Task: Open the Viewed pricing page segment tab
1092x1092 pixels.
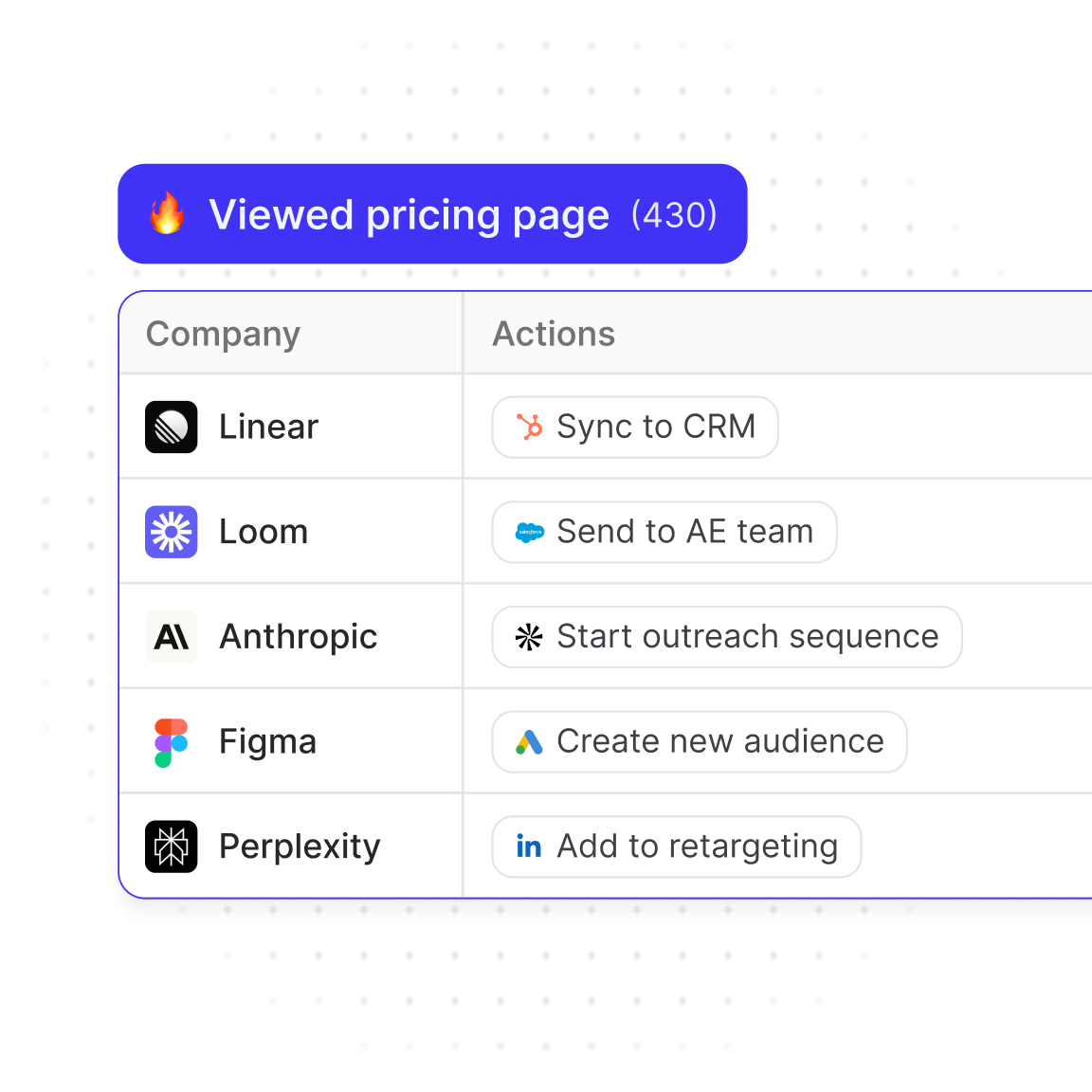Action: 432,214
